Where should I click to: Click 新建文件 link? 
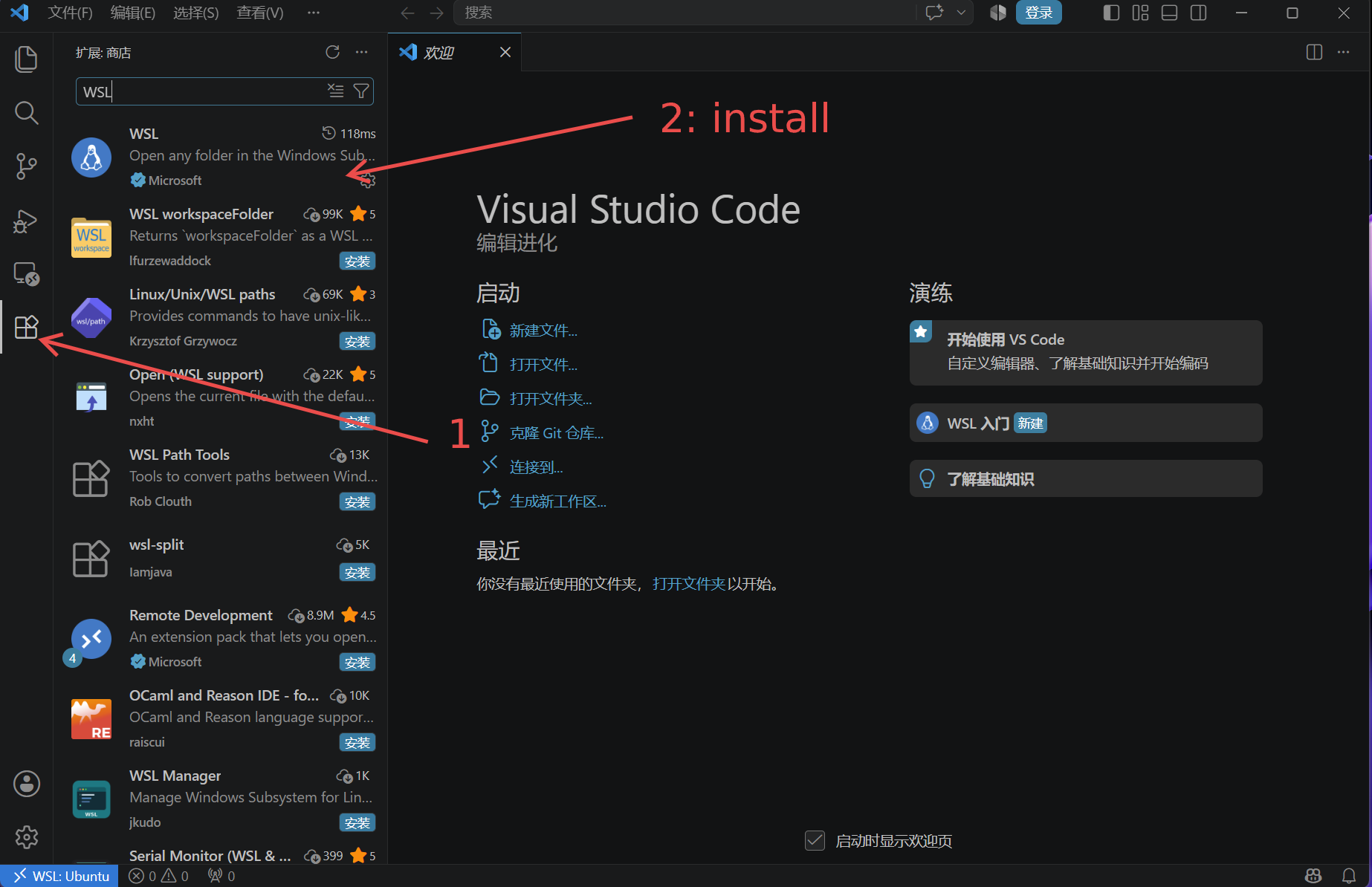click(x=543, y=331)
